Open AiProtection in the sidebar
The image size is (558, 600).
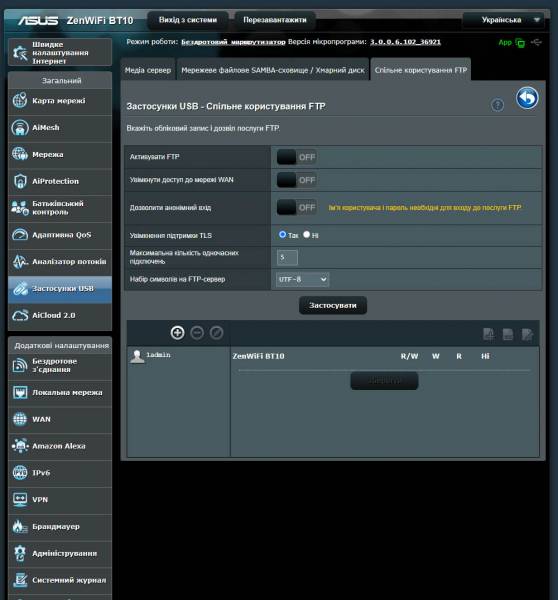coord(60,181)
